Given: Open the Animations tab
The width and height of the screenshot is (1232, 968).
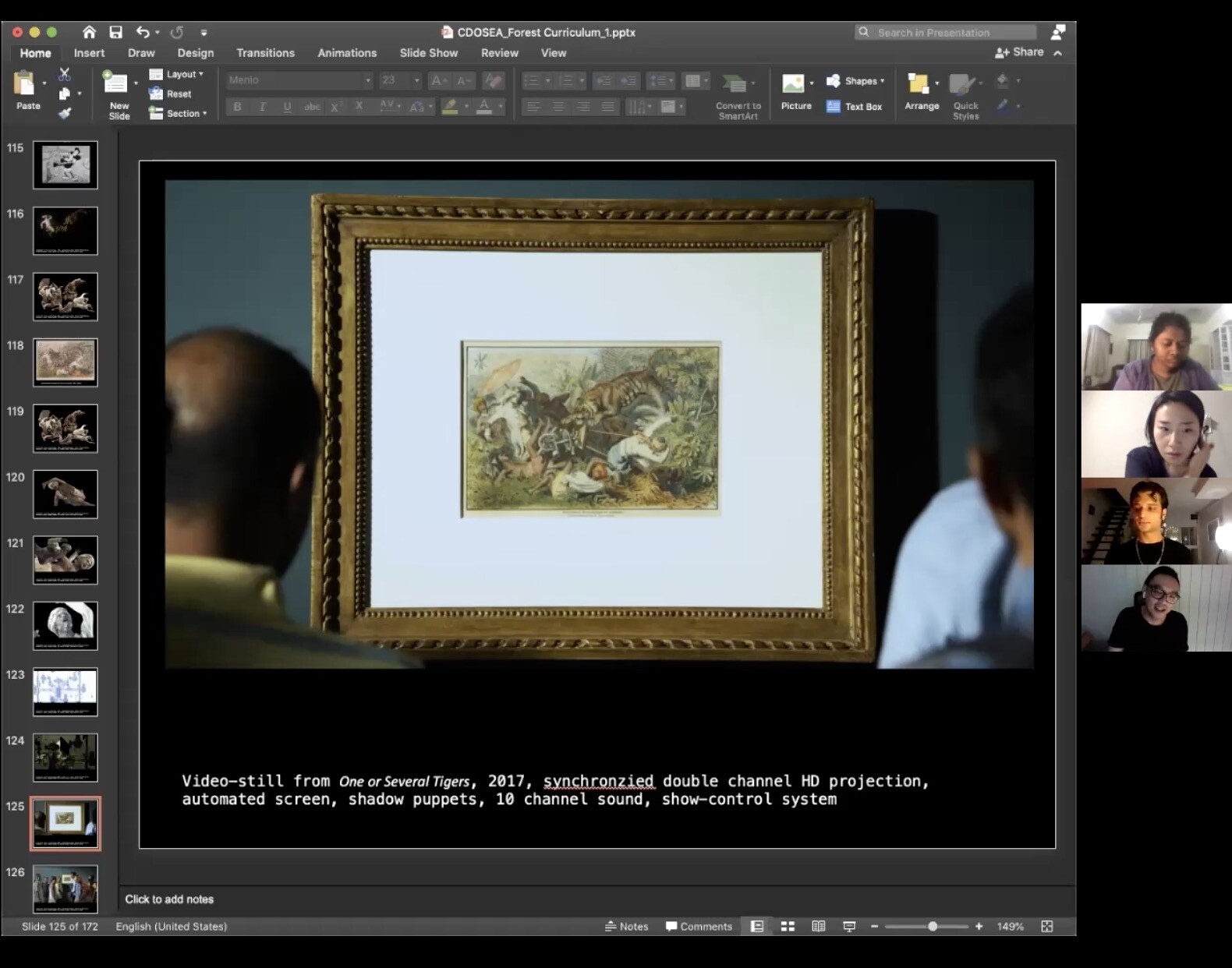Looking at the screenshot, I should click(x=347, y=53).
